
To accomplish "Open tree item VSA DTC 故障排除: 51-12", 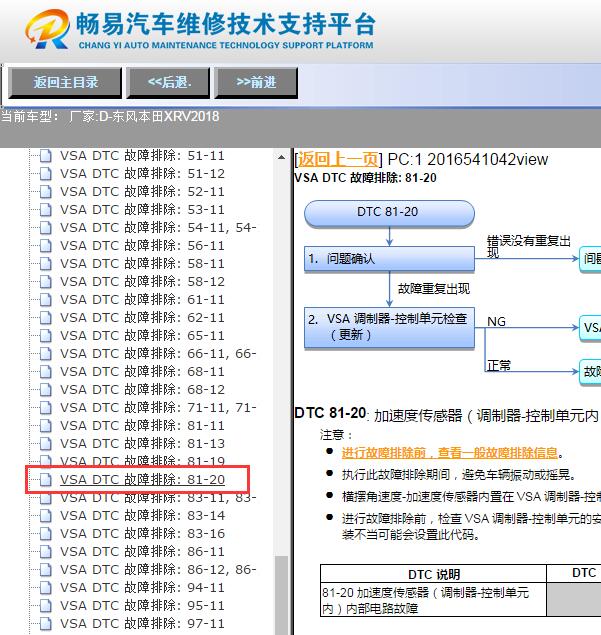I will click(142, 174).
